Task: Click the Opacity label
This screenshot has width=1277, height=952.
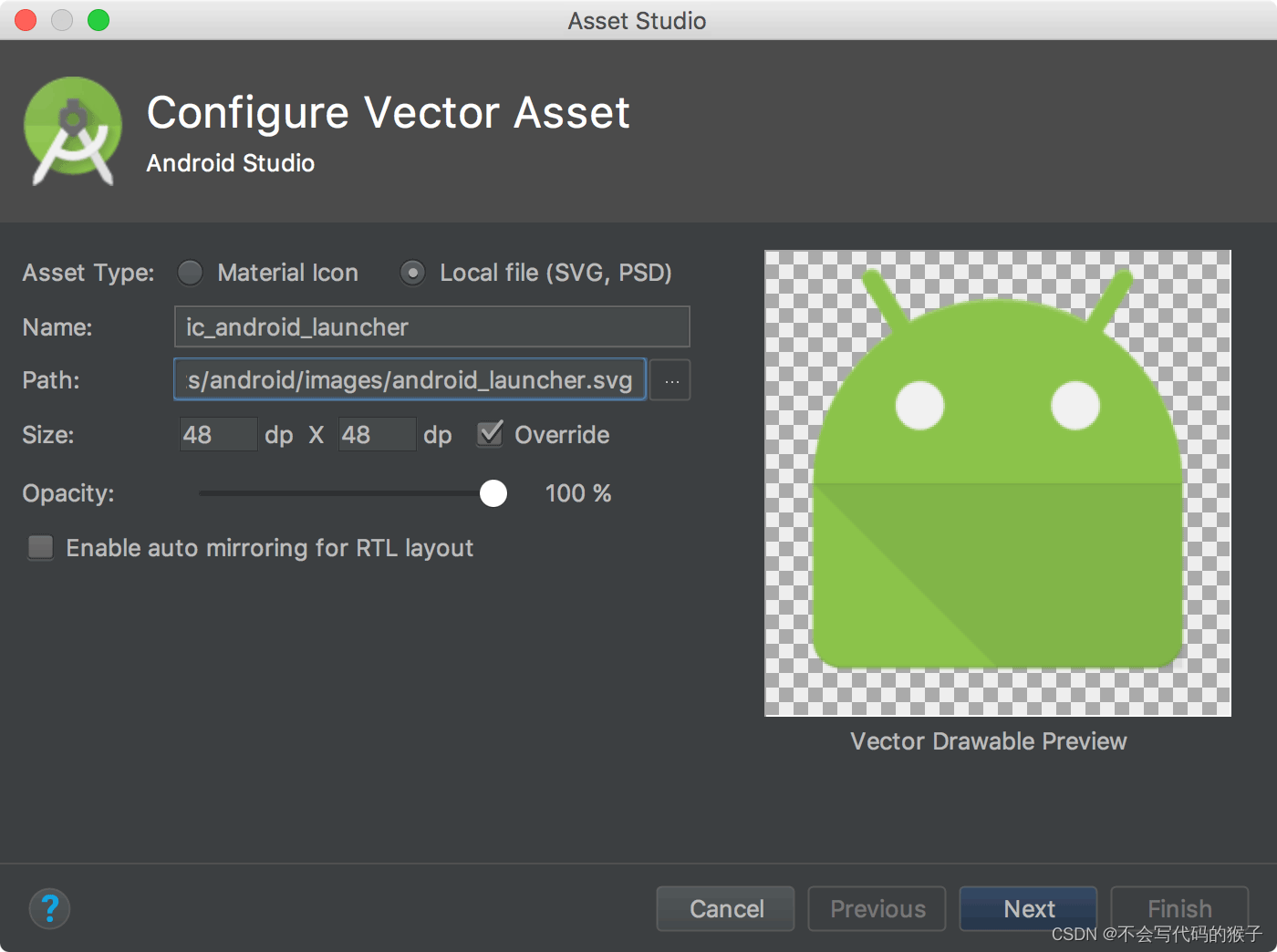Action: (68, 493)
